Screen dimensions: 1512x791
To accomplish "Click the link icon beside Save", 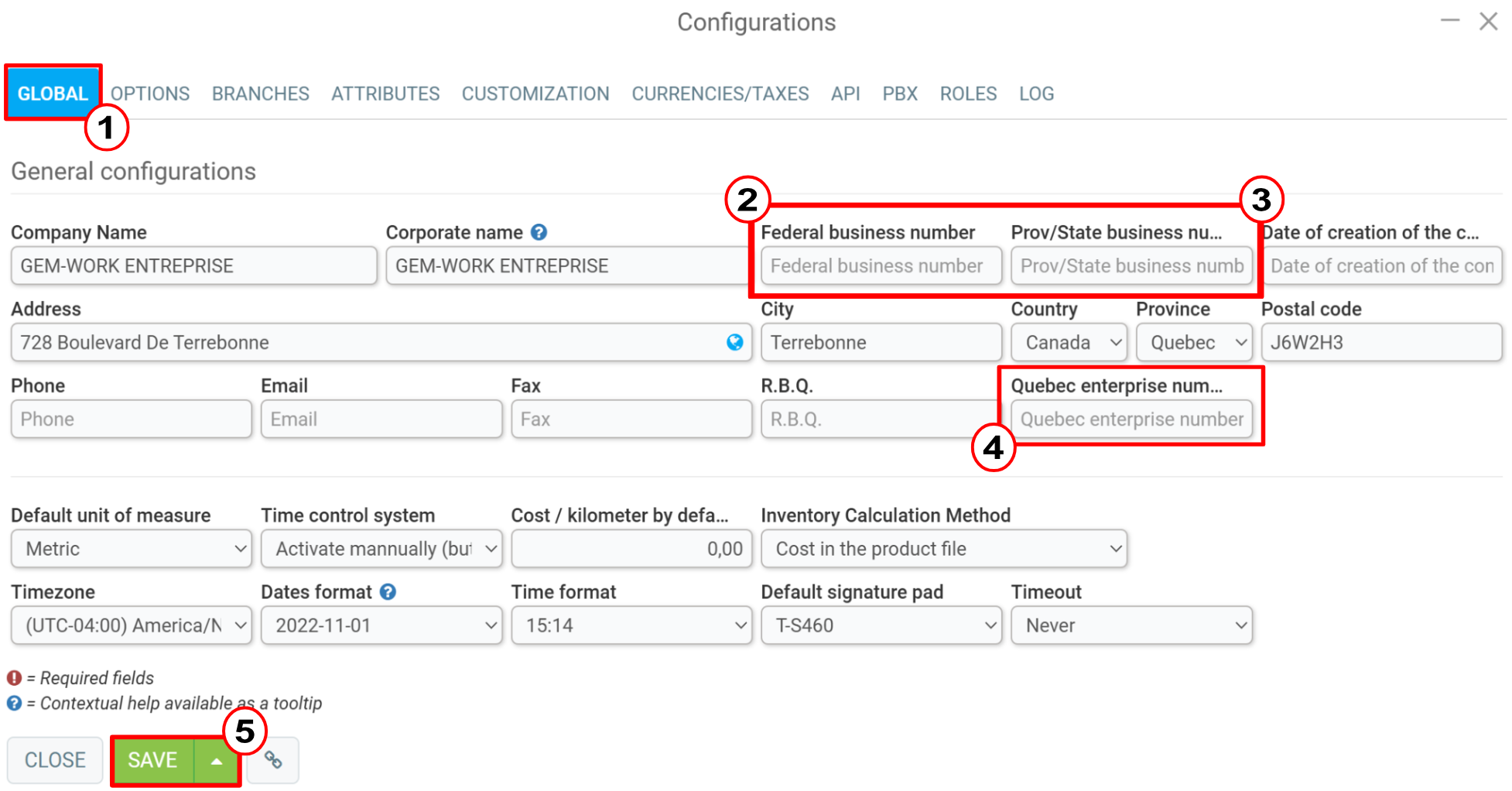I will pyautogui.click(x=273, y=760).
